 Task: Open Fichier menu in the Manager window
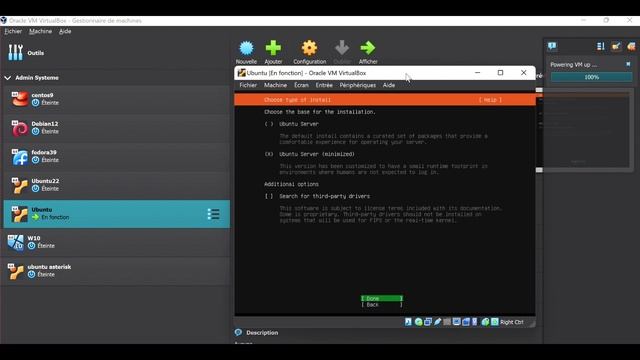click(13, 31)
